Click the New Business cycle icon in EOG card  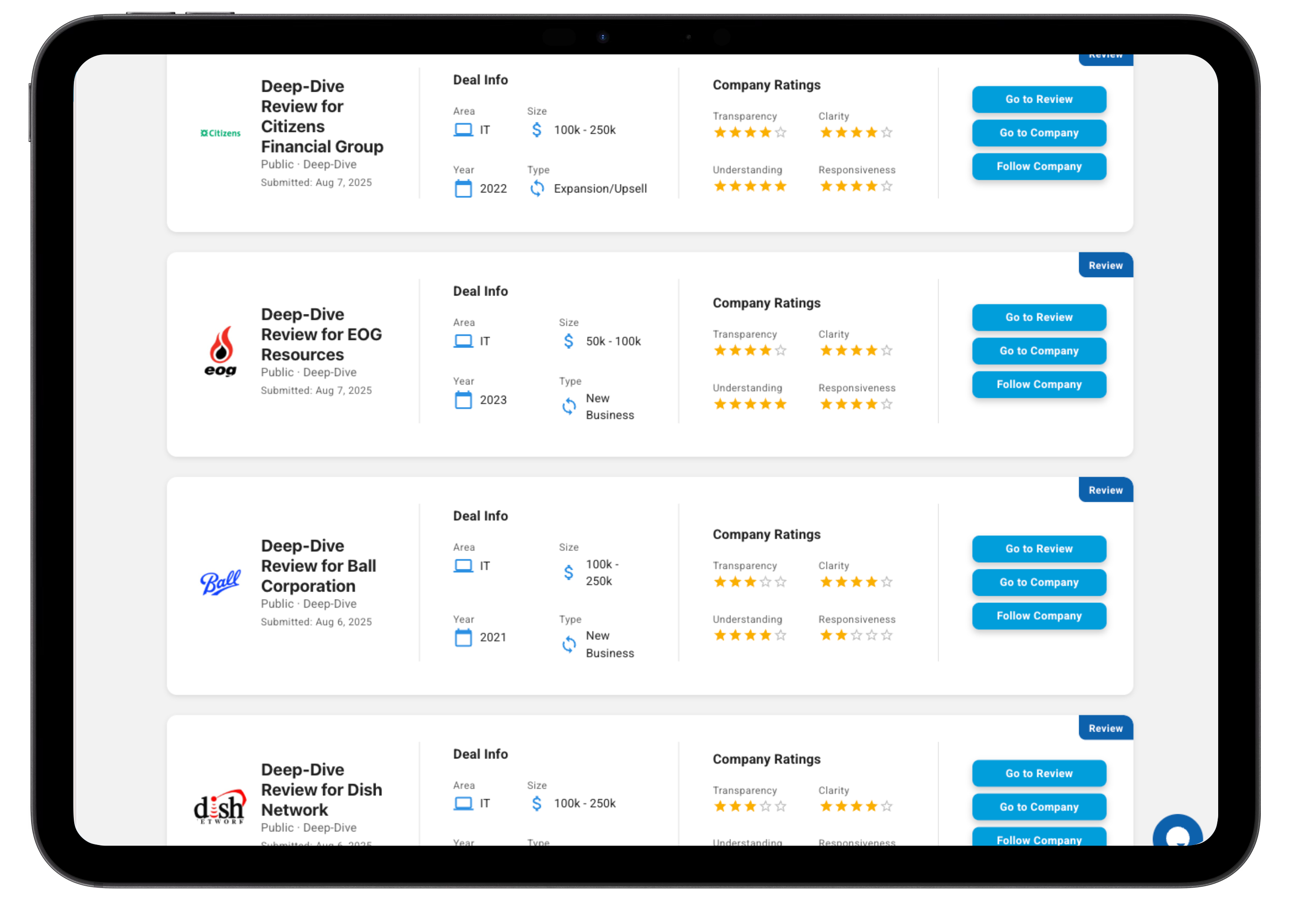click(x=569, y=407)
